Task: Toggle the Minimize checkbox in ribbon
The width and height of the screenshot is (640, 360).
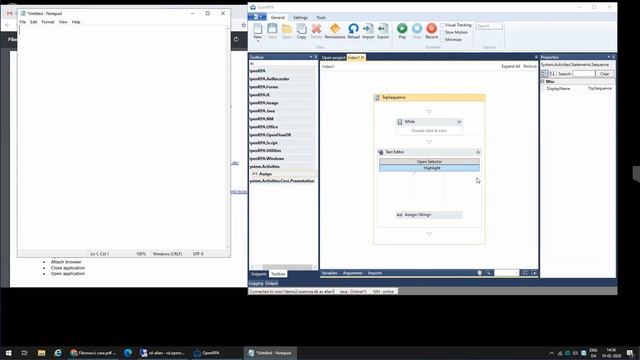Action: pos(442,40)
